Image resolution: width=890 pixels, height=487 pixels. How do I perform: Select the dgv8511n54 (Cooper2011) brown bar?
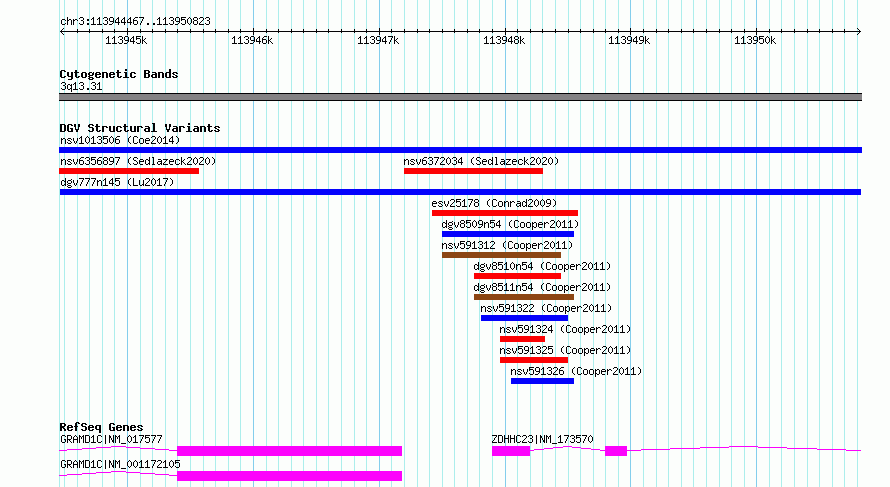524,297
